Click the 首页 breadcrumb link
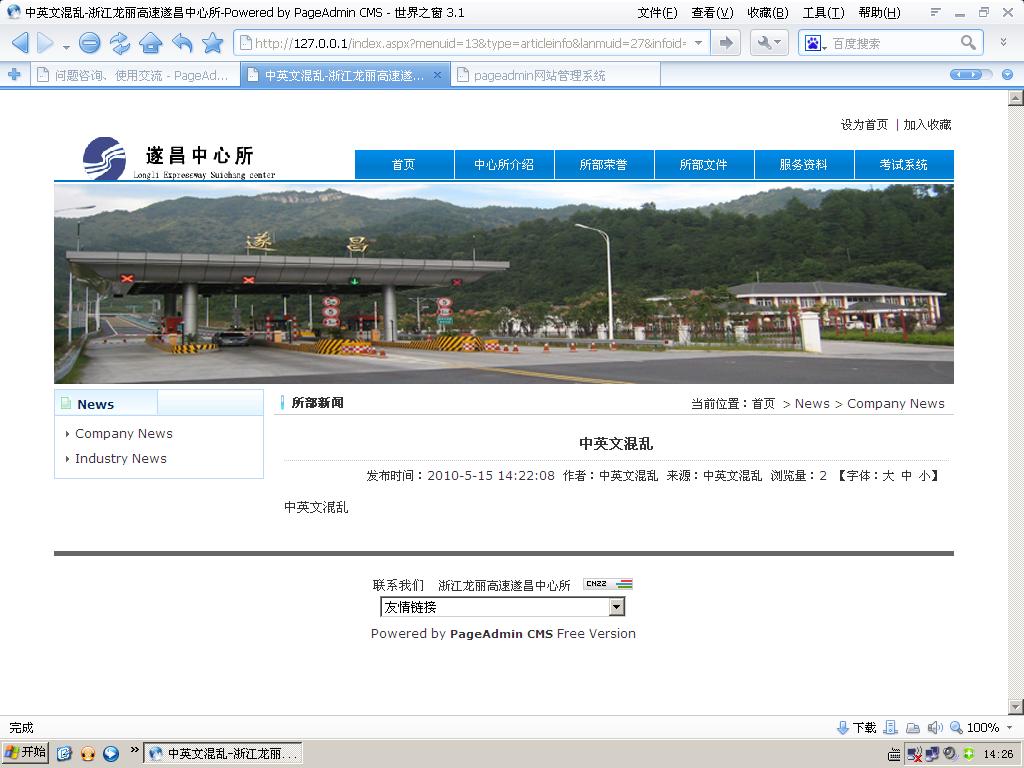Screen dimensions: 1024x768 point(763,404)
